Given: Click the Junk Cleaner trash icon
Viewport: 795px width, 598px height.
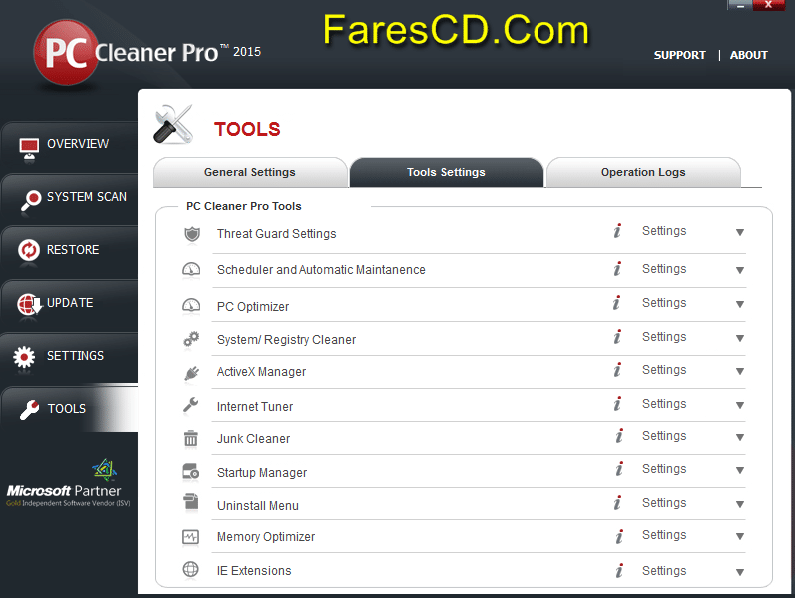Looking at the screenshot, I should 191,438.
